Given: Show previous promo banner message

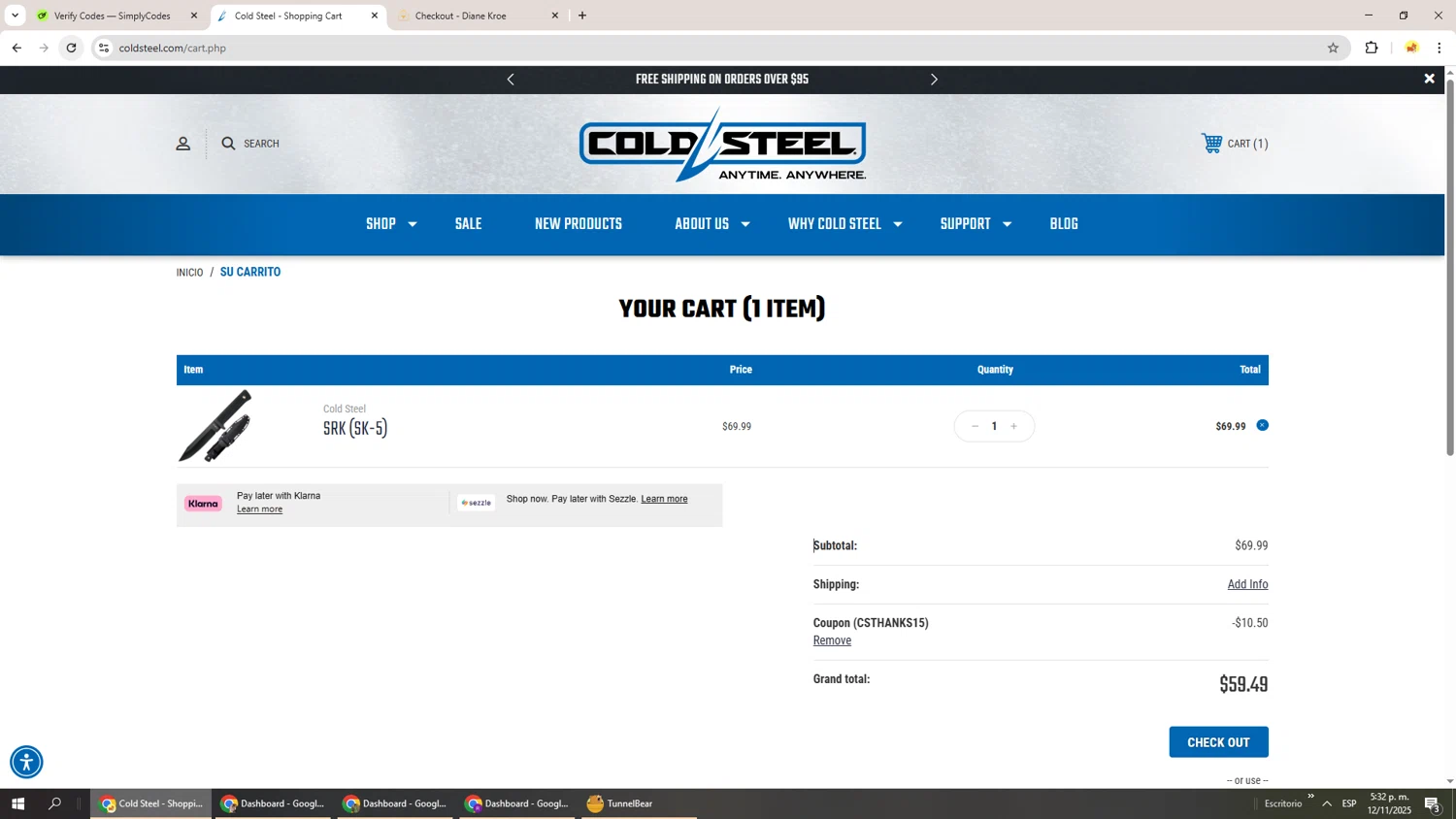Looking at the screenshot, I should point(511,80).
